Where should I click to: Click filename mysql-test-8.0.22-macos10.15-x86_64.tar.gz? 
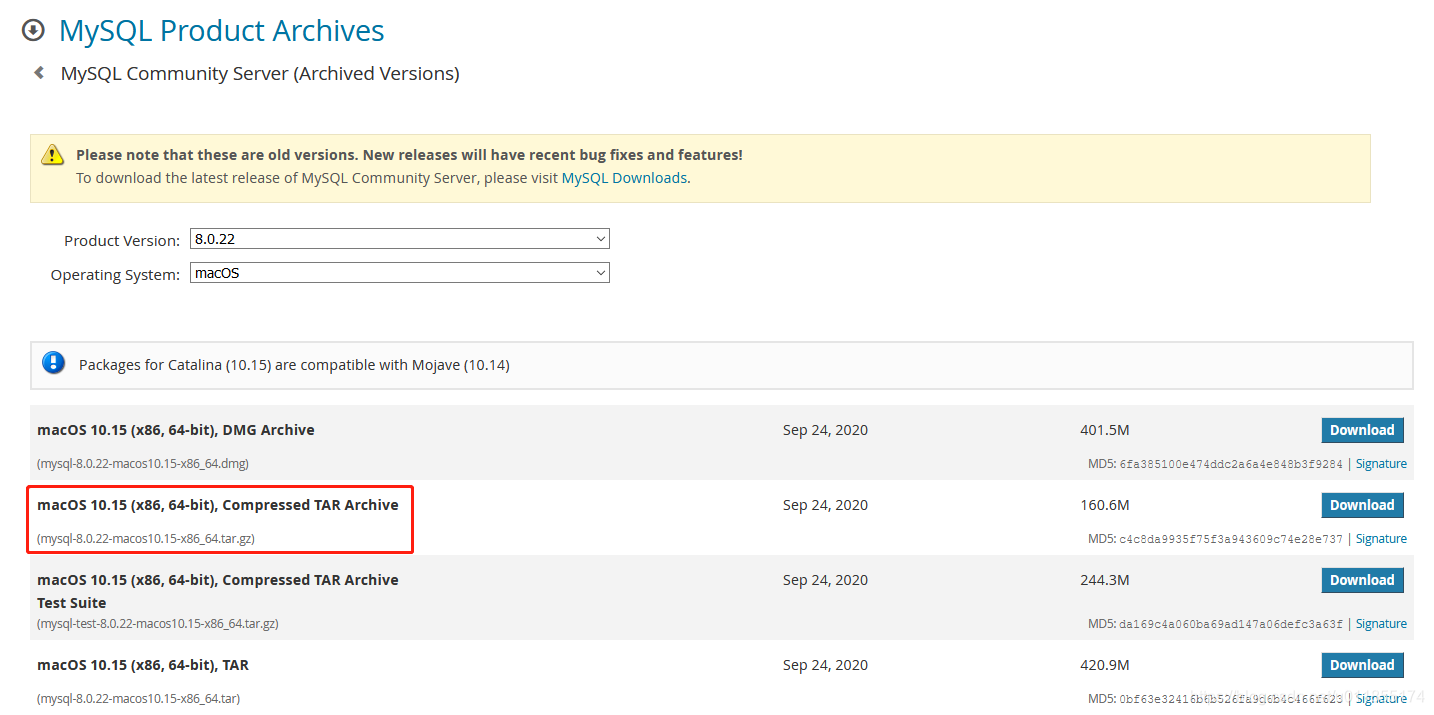(158, 624)
